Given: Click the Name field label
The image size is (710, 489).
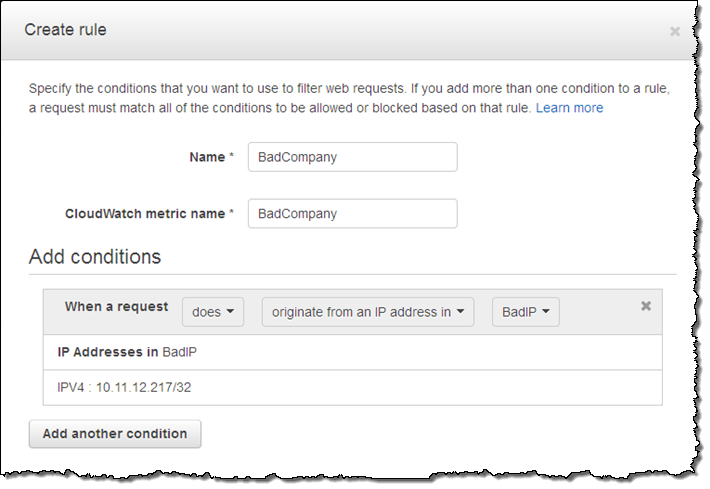Looking at the screenshot, I should pos(206,157).
